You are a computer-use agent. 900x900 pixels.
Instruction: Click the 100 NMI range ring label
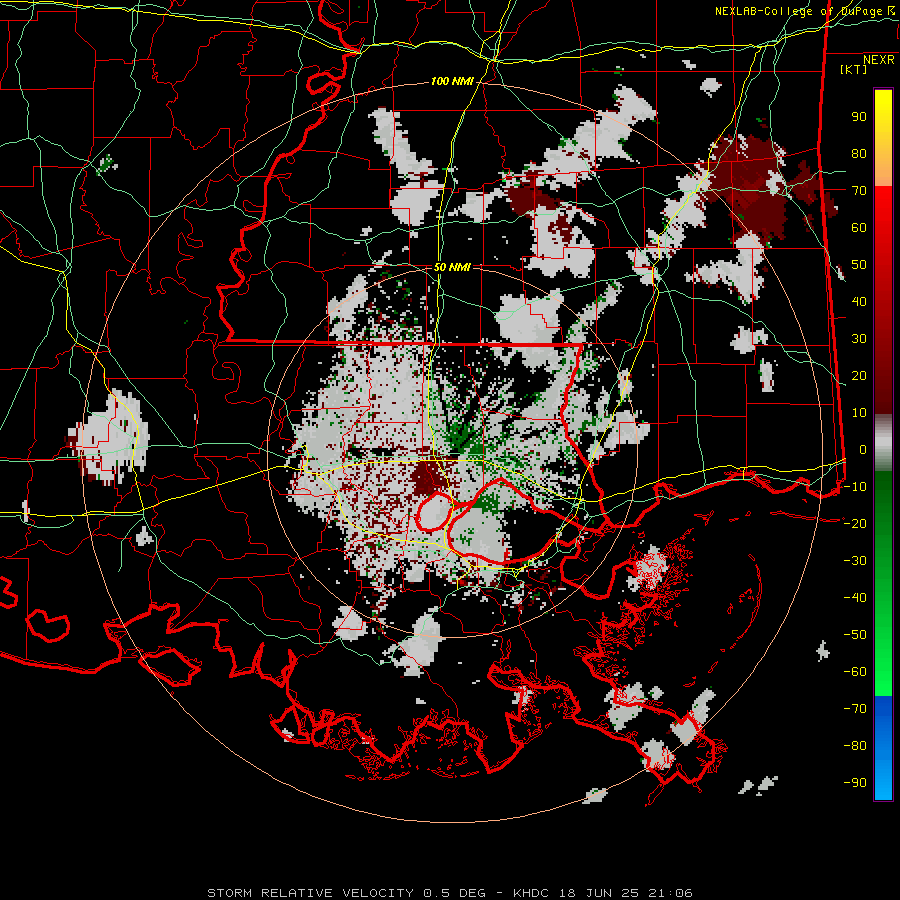452,82
